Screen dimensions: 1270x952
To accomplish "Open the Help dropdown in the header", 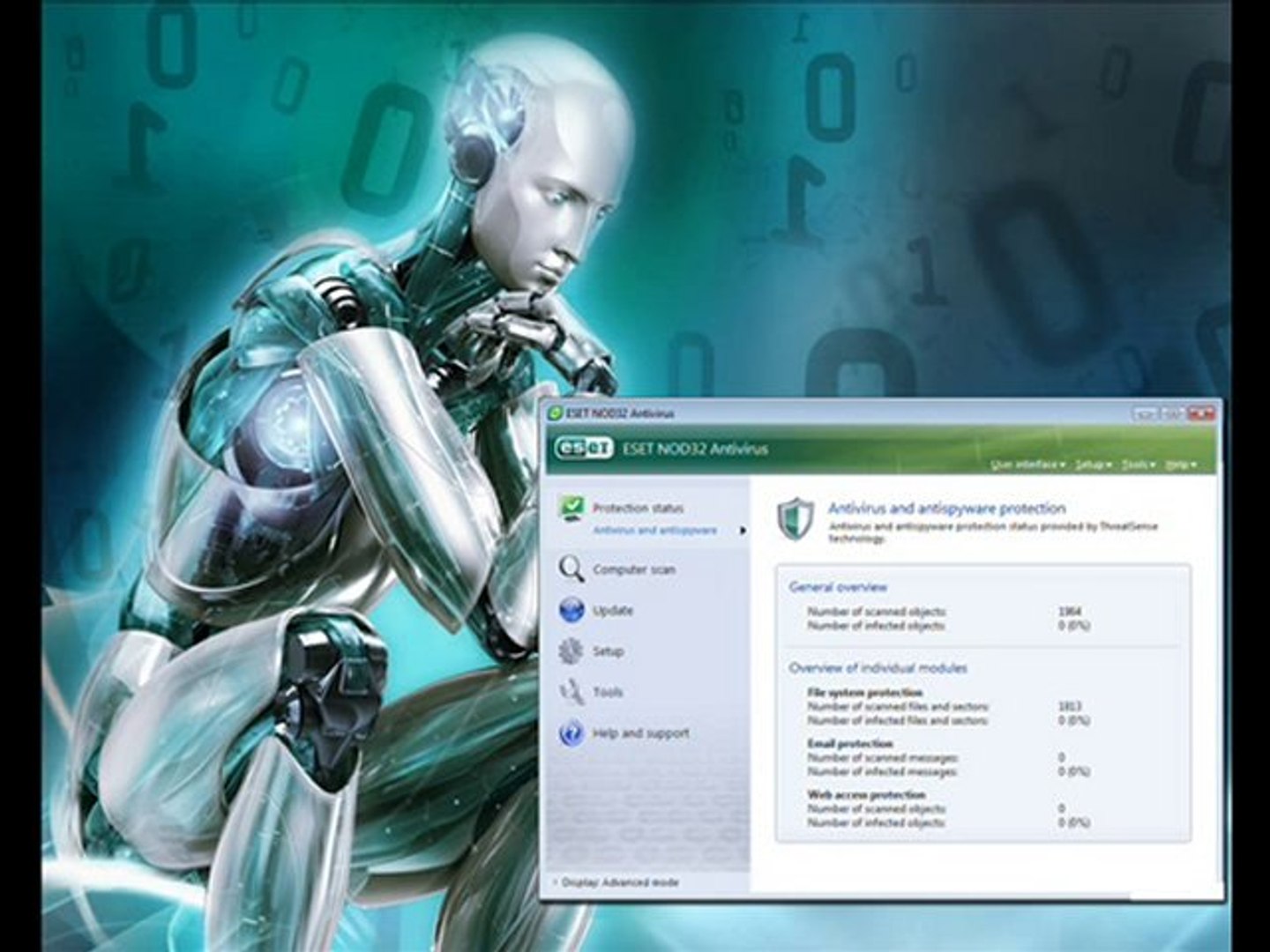I will pyautogui.click(x=1181, y=465).
